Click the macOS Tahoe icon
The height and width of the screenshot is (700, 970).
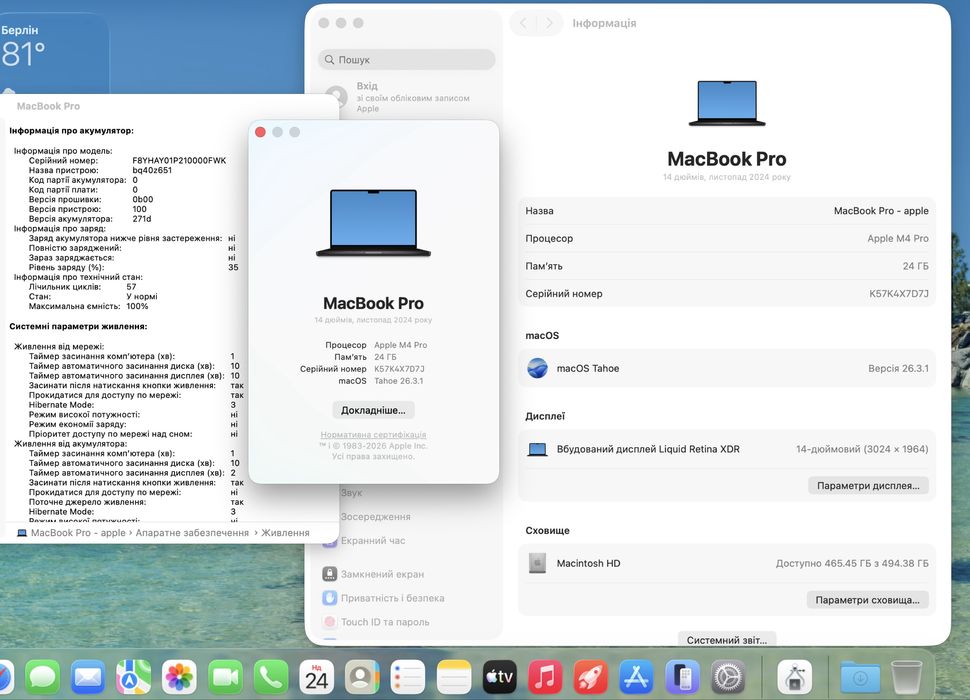point(537,368)
